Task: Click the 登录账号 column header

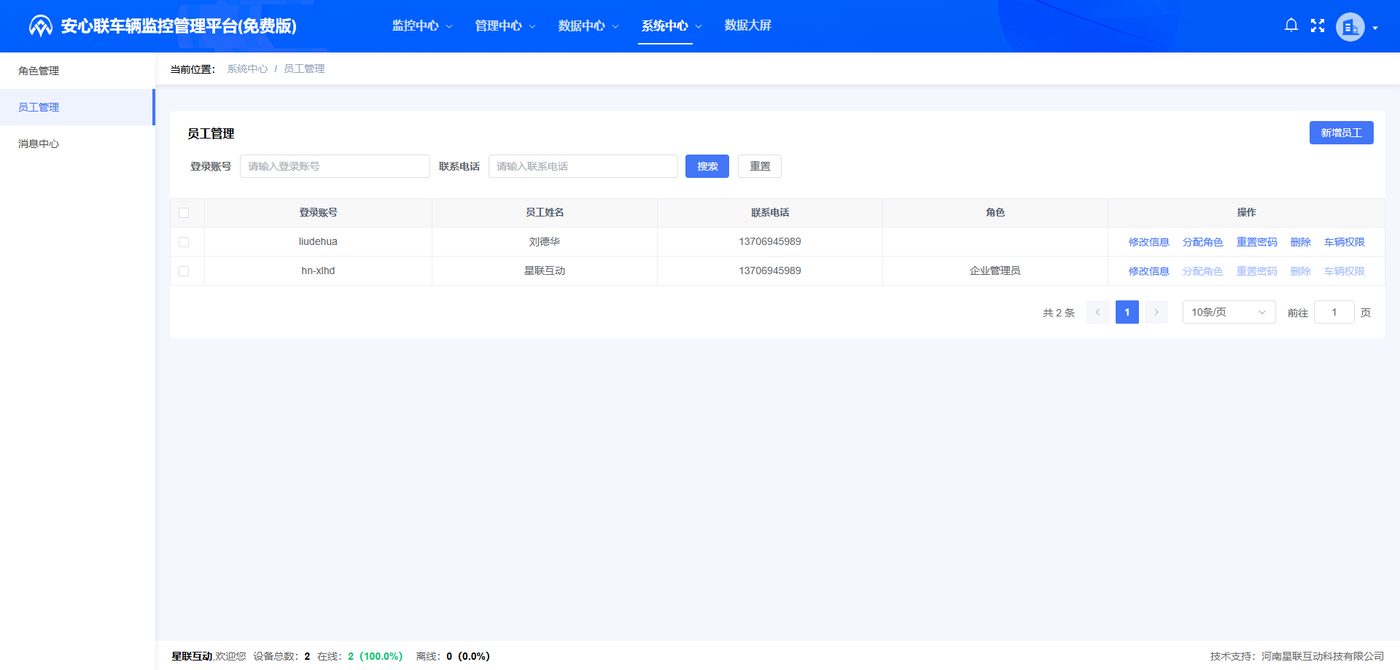Action: pos(318,213)
